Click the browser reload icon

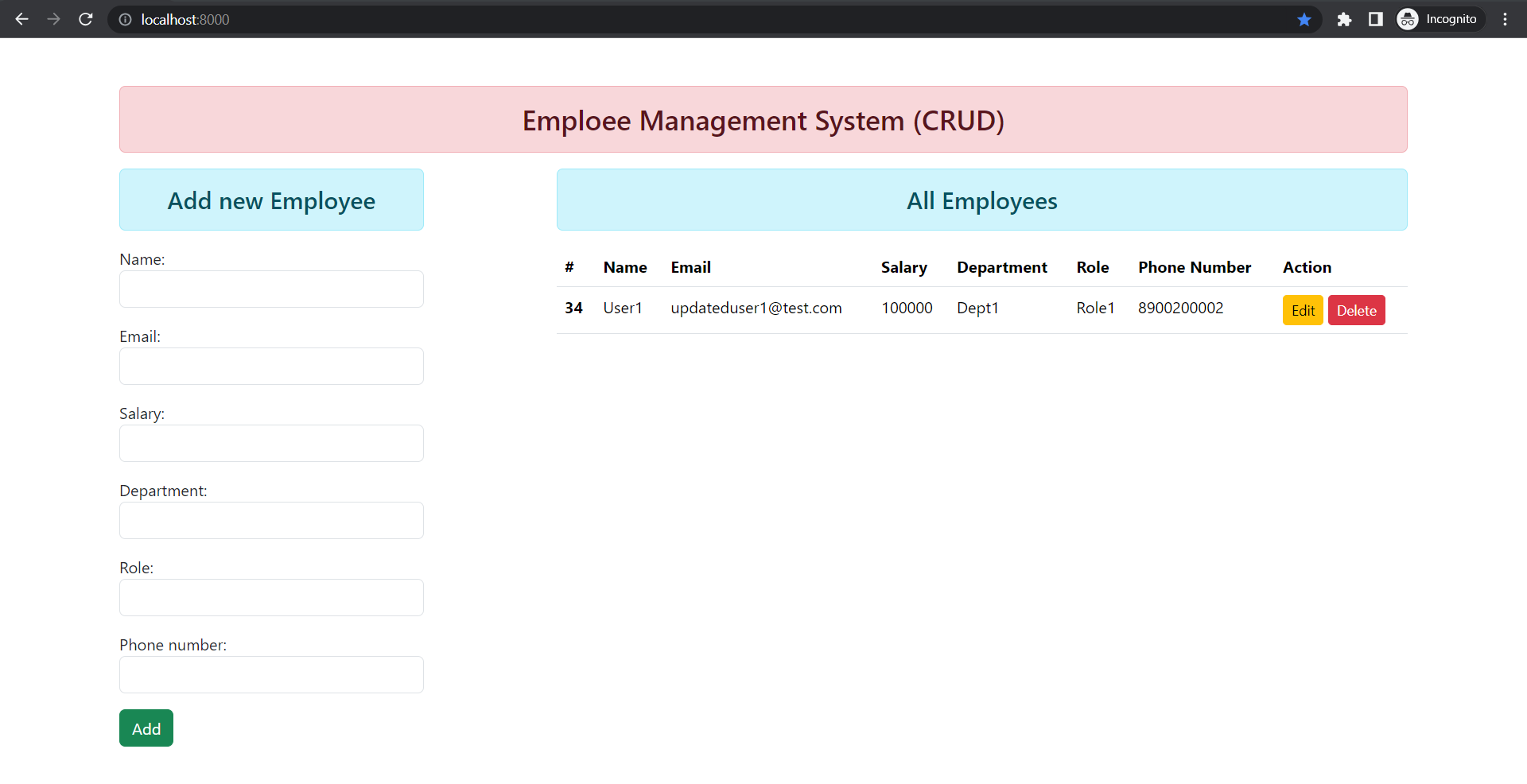pos(85,19)
